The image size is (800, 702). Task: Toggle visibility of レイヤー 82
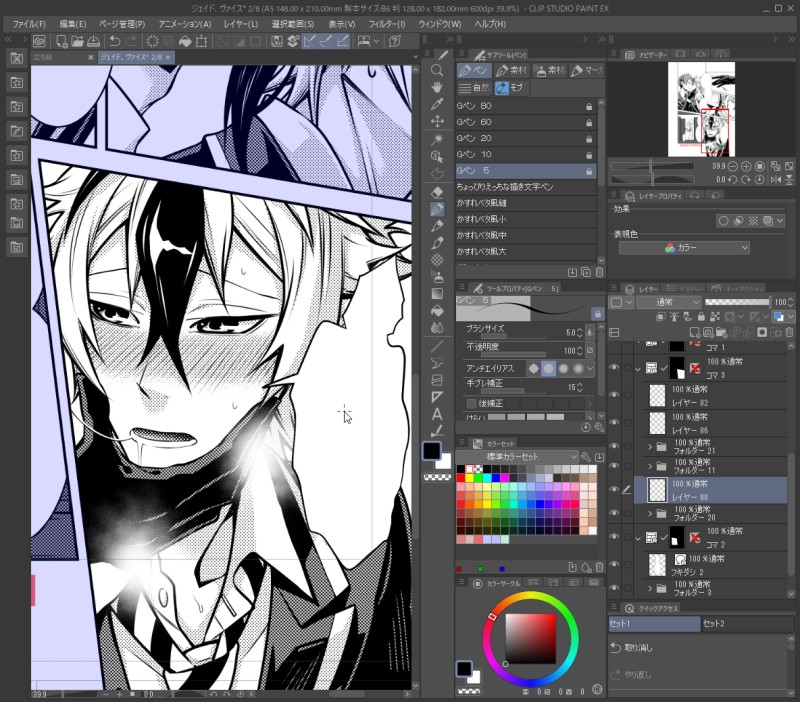click(x=614, y=395)
